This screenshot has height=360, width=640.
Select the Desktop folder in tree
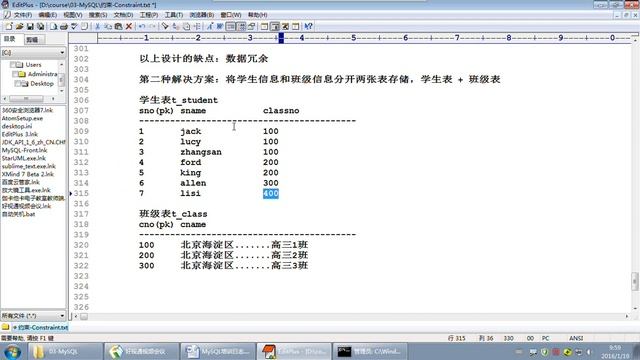(x=42, y=83)
